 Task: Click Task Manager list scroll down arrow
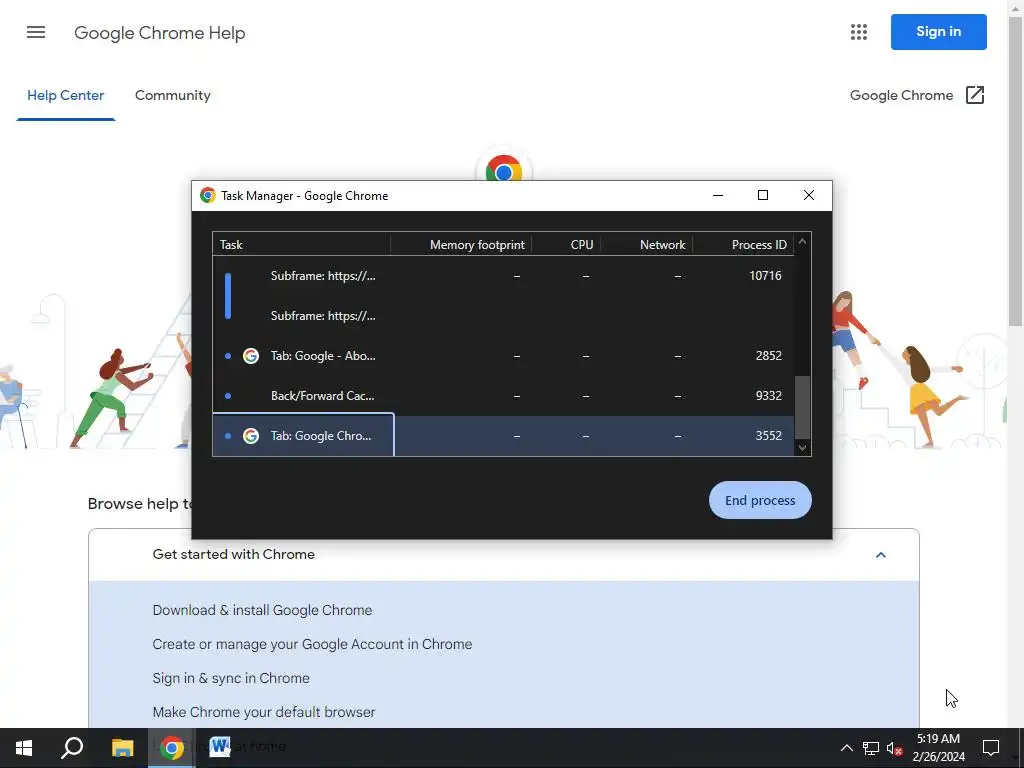coord(803,448)
